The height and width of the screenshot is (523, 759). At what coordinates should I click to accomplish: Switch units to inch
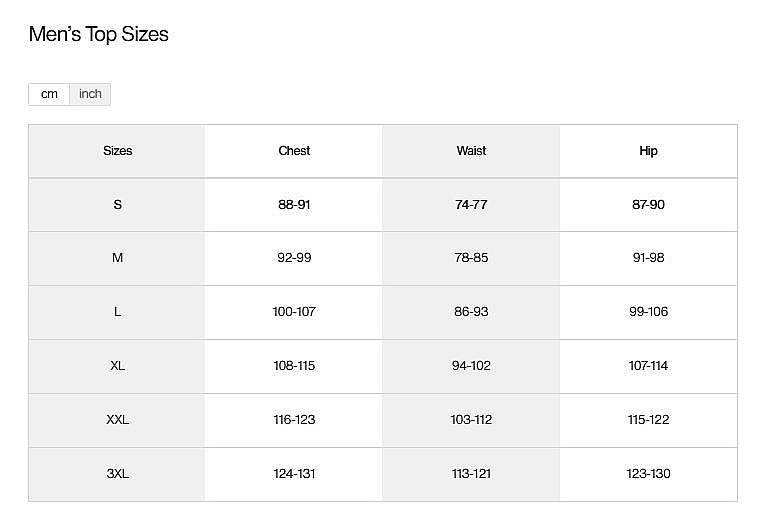pos(90,94)
